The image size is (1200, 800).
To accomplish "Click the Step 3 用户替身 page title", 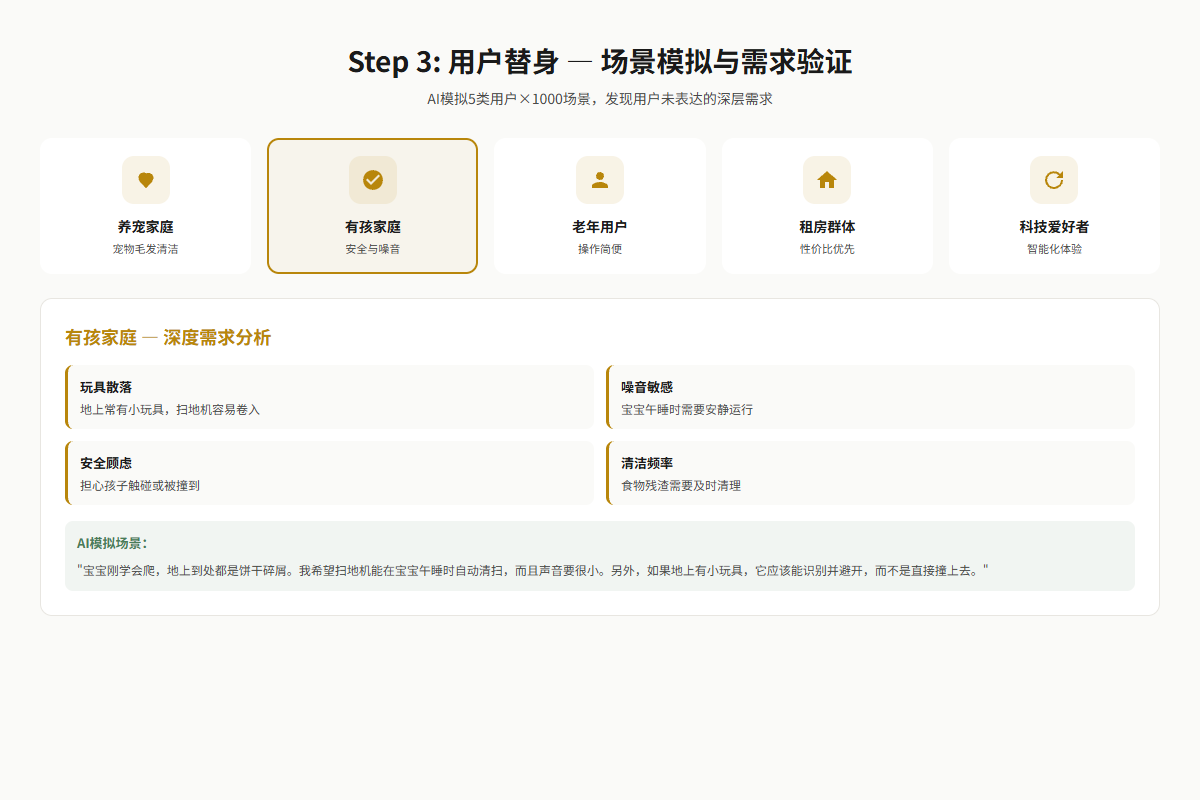I will point(600,62).
